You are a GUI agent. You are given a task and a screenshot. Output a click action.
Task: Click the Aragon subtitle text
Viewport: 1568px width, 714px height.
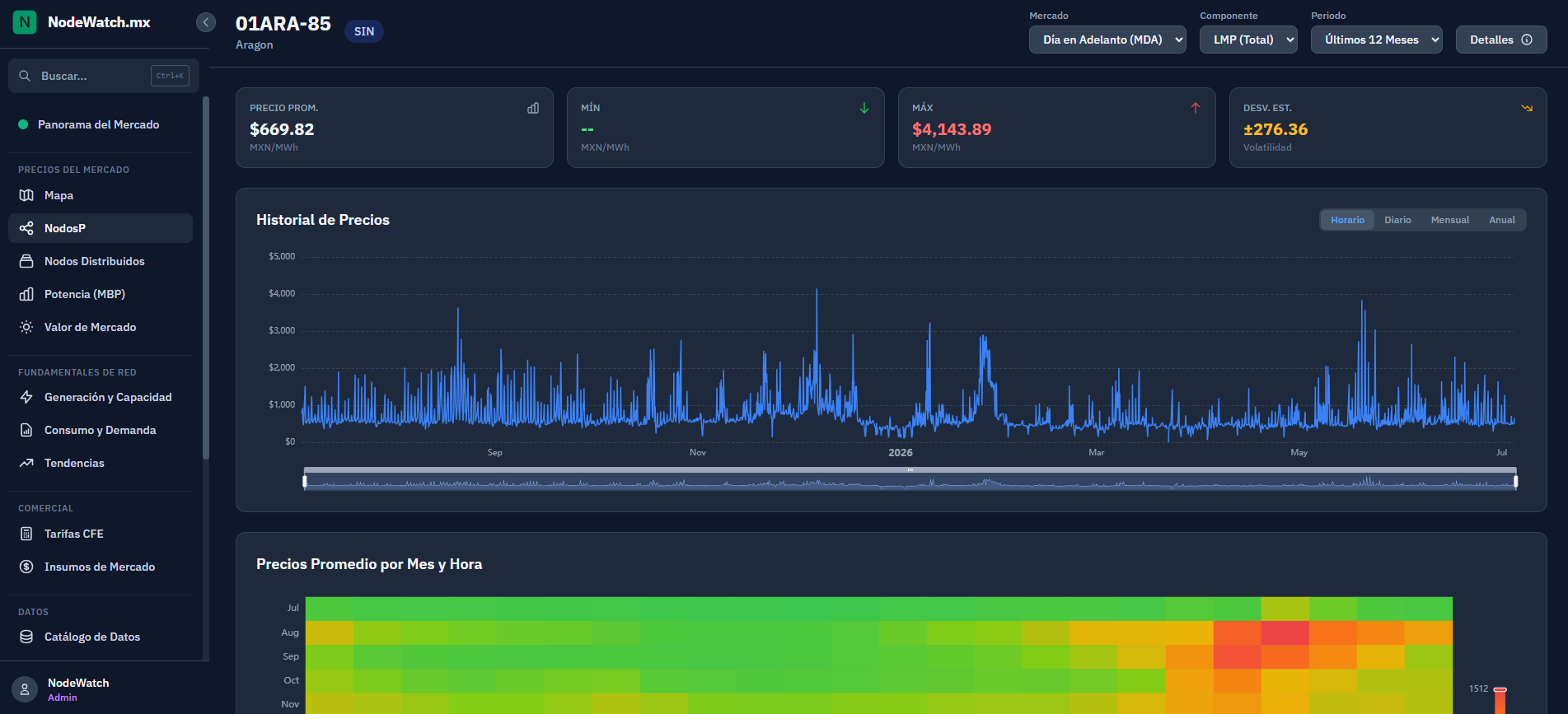254,44
